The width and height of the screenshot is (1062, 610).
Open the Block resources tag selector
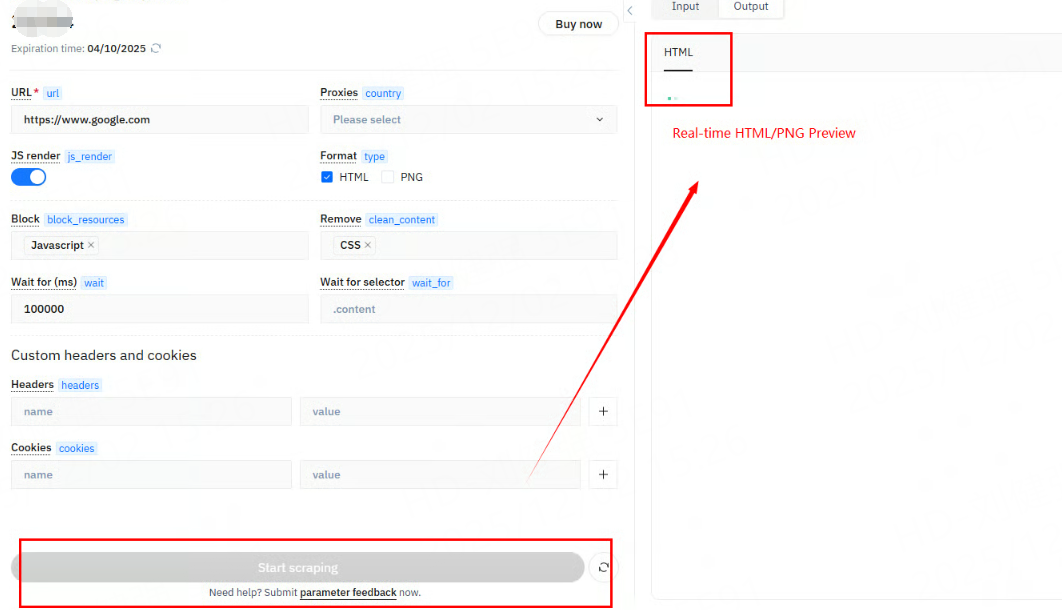point(200,246)
